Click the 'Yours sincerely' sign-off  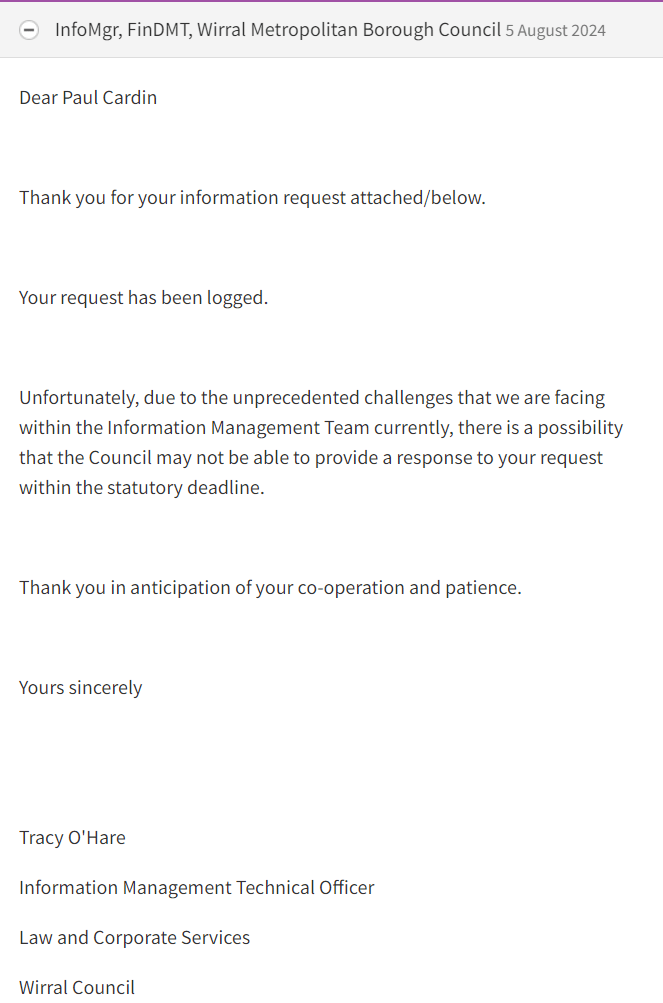[x=80, y=688]
